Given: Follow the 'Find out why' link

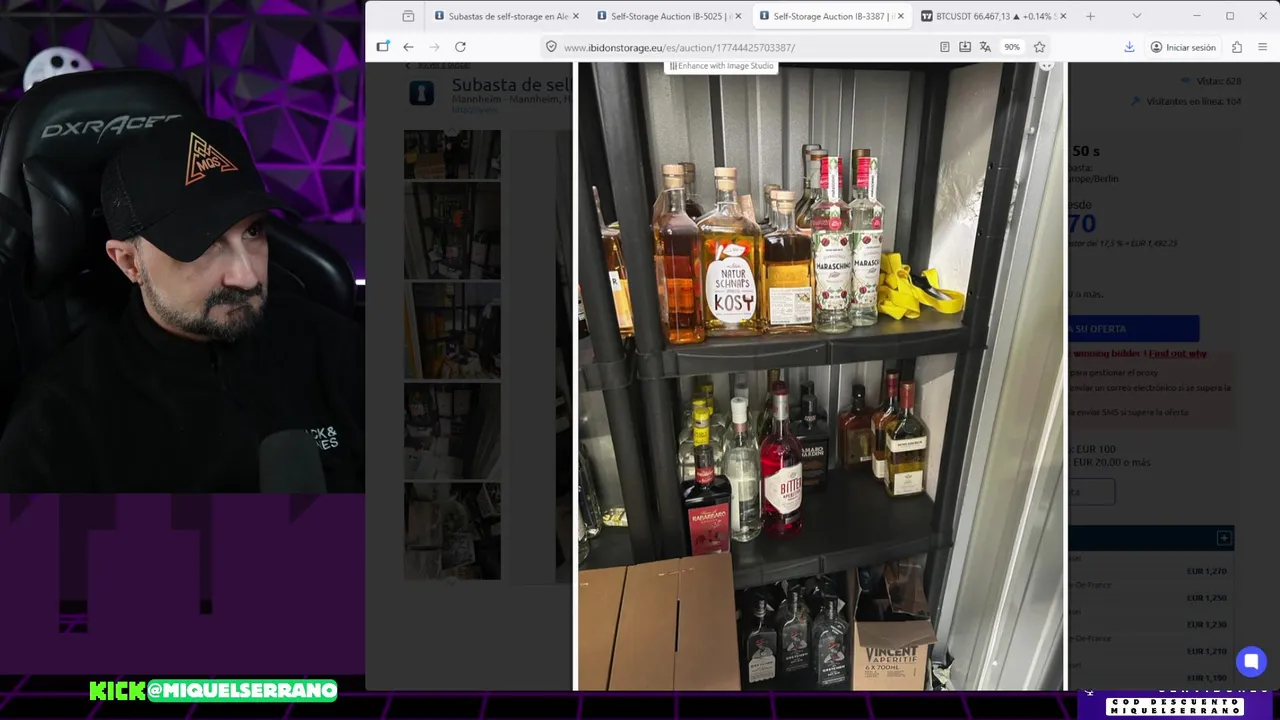Looking at the screenshot, I should tap(1178, 353).
